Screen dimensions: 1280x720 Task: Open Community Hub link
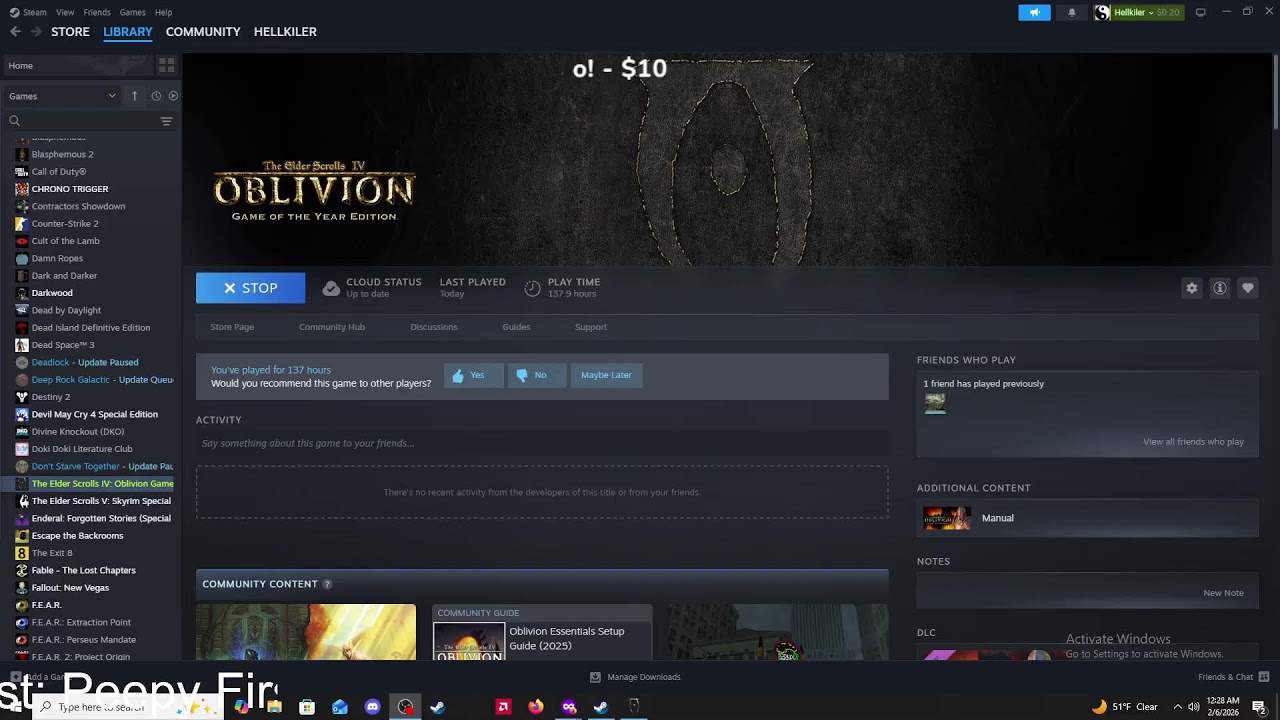(x=332, y=327)
